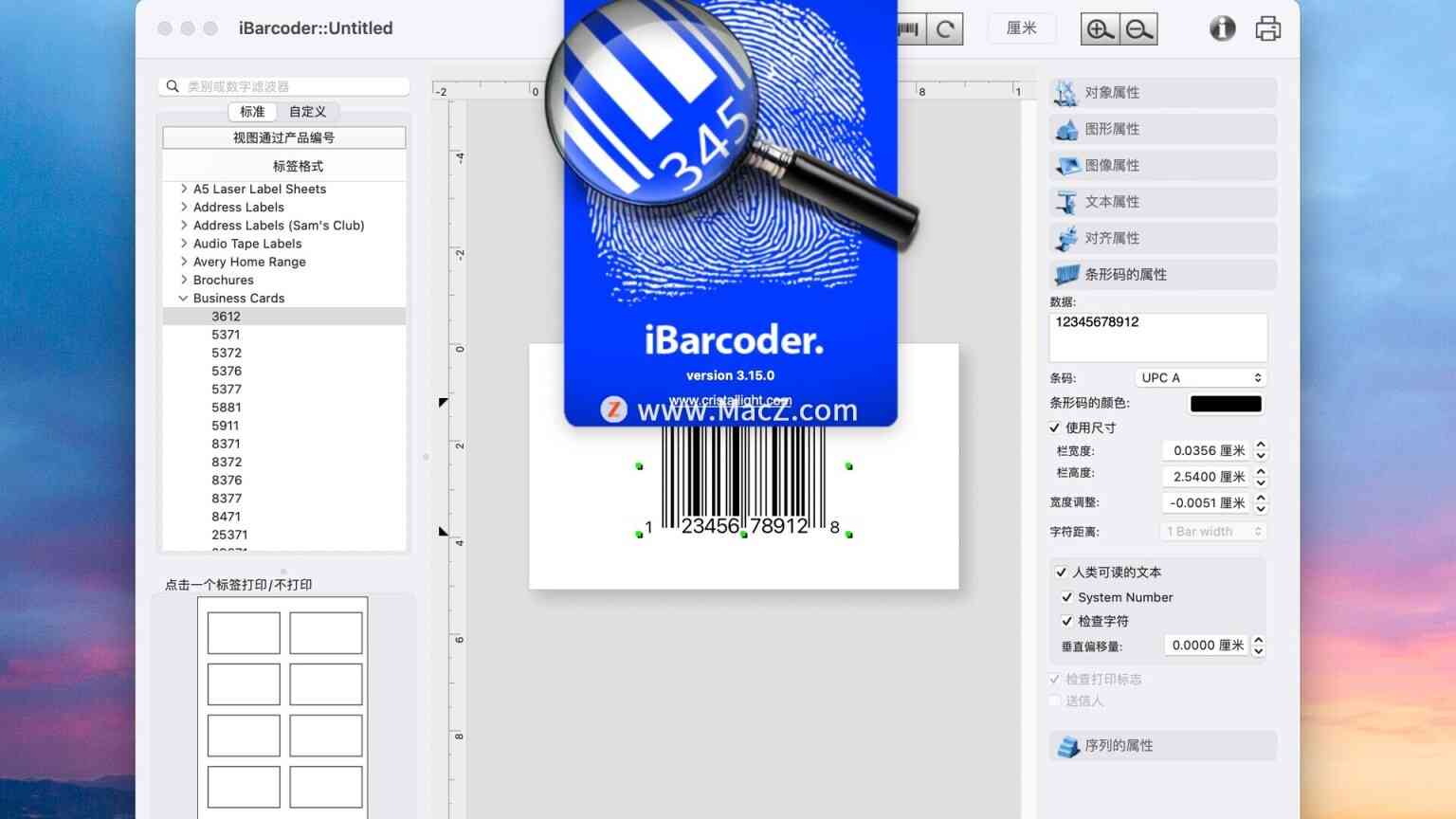Click the zoom in magnifier icon
1456x819 pixels.
1100,29
